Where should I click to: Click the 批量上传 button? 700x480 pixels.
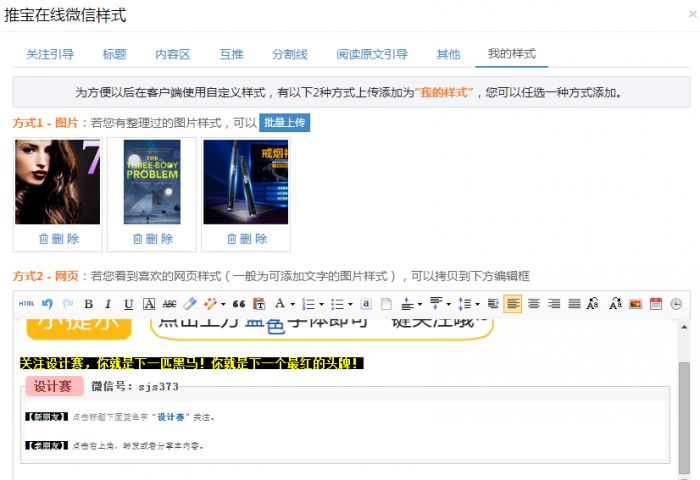point(284,122)
